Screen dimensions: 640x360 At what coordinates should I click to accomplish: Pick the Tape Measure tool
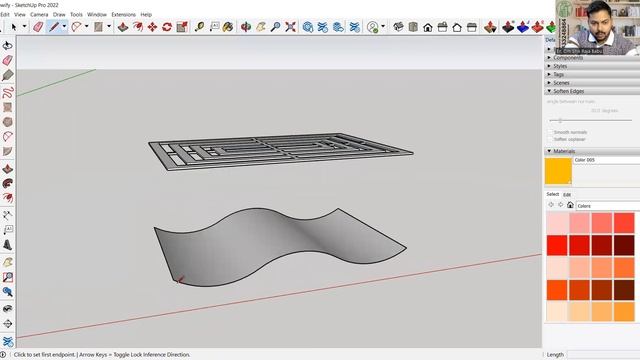(x=199, y=27)
